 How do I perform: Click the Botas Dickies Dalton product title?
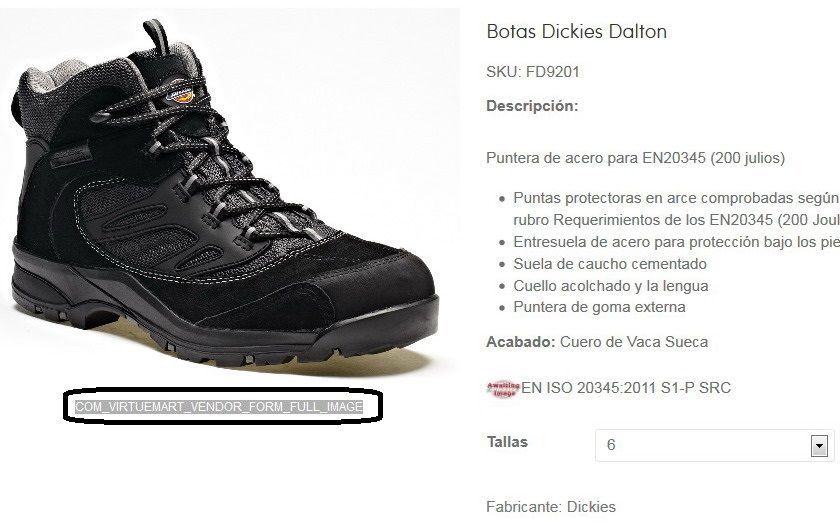(x=576, y=32)
